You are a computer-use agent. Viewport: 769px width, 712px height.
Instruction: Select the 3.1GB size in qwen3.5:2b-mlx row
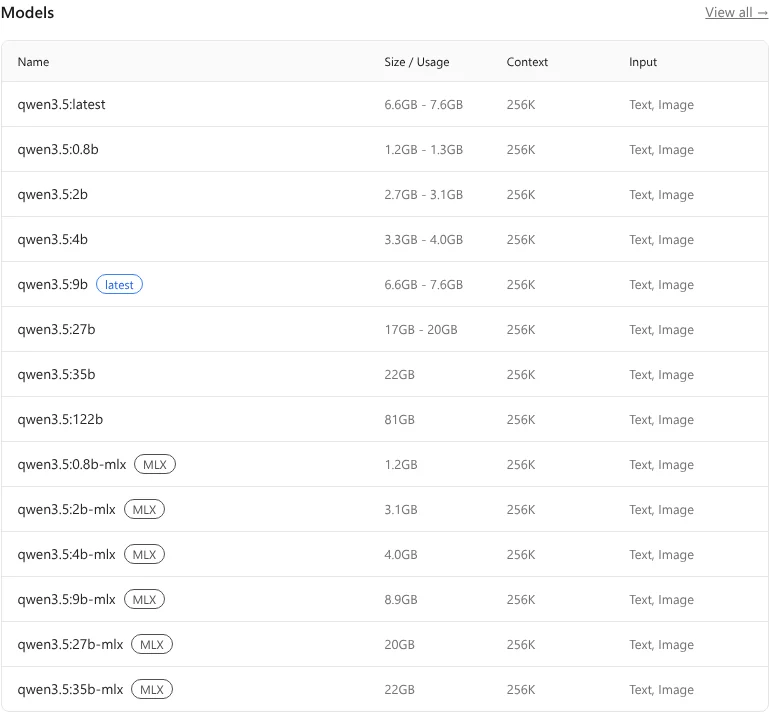pos(401,509)
